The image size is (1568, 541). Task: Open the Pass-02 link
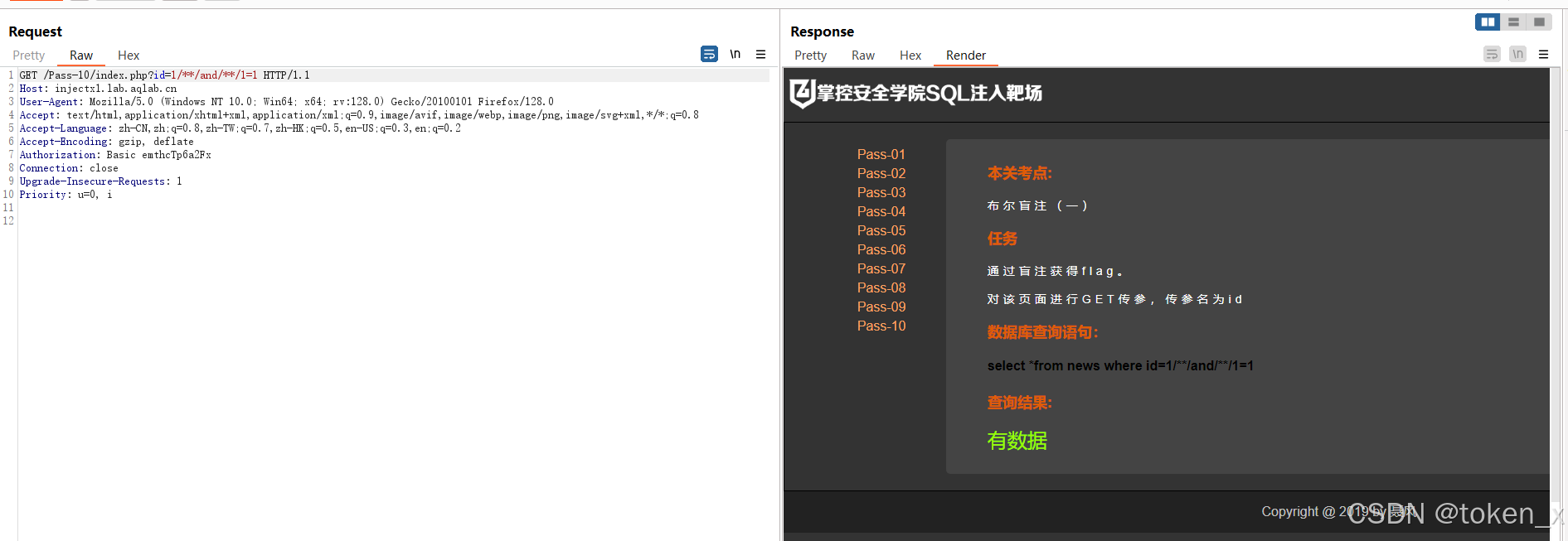(881, 173)
